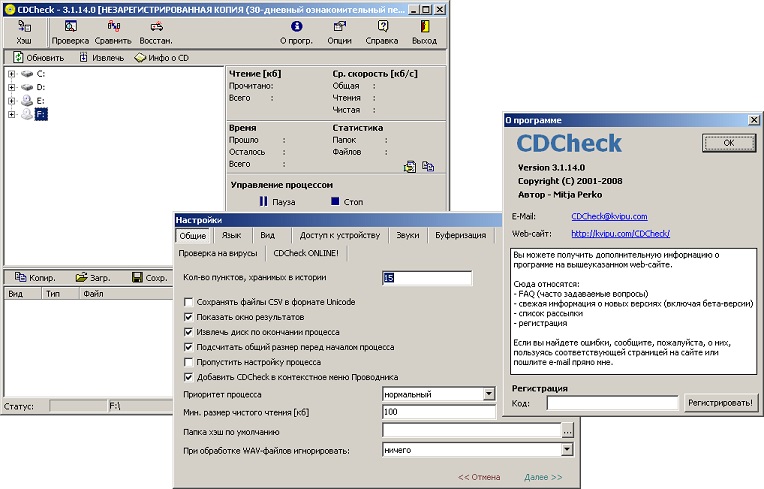This screenshot has height=489, width=764.
Task: Stop the process with Стоп
Action: pyautogui.click(x=347, y=202)
